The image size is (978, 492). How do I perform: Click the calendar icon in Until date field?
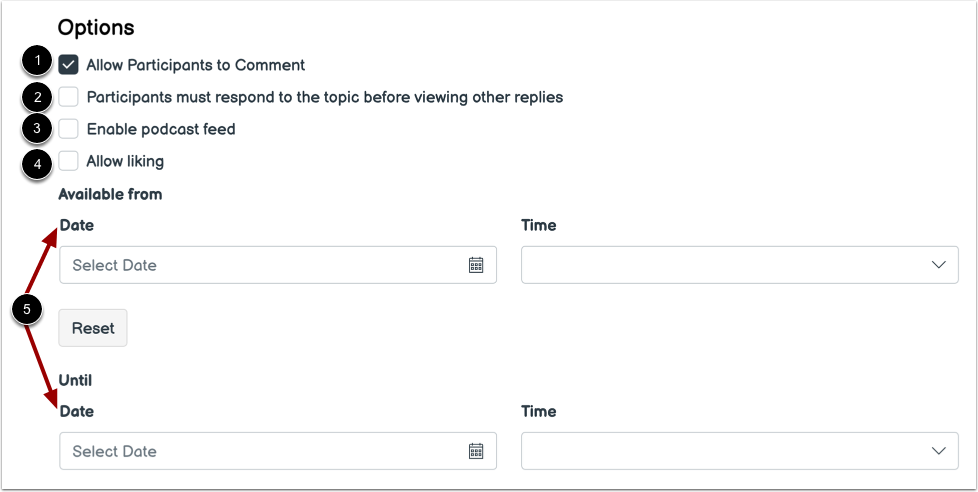pyautogui.click(x=476, y=451)
